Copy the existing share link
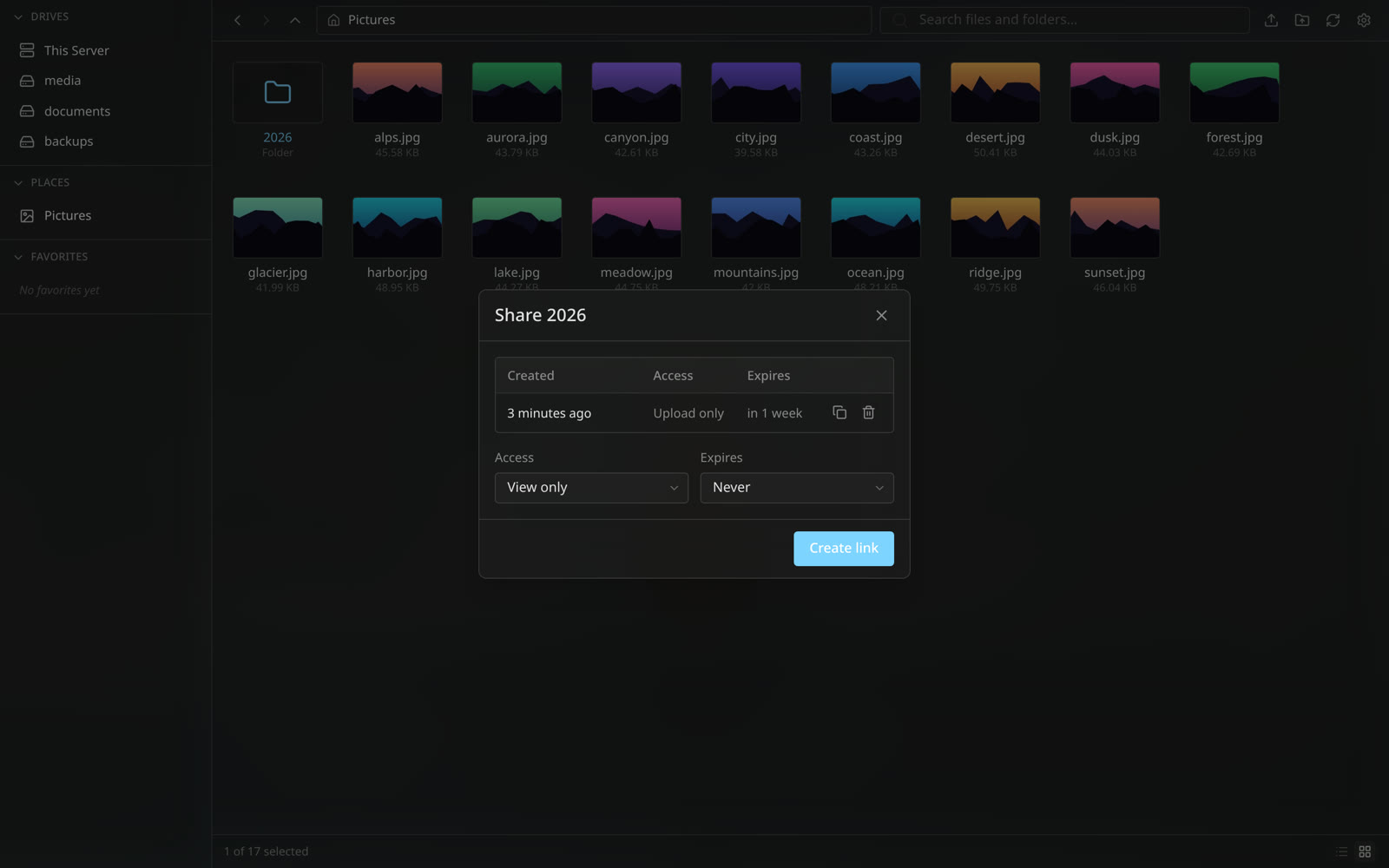 [x=839, y=412]
